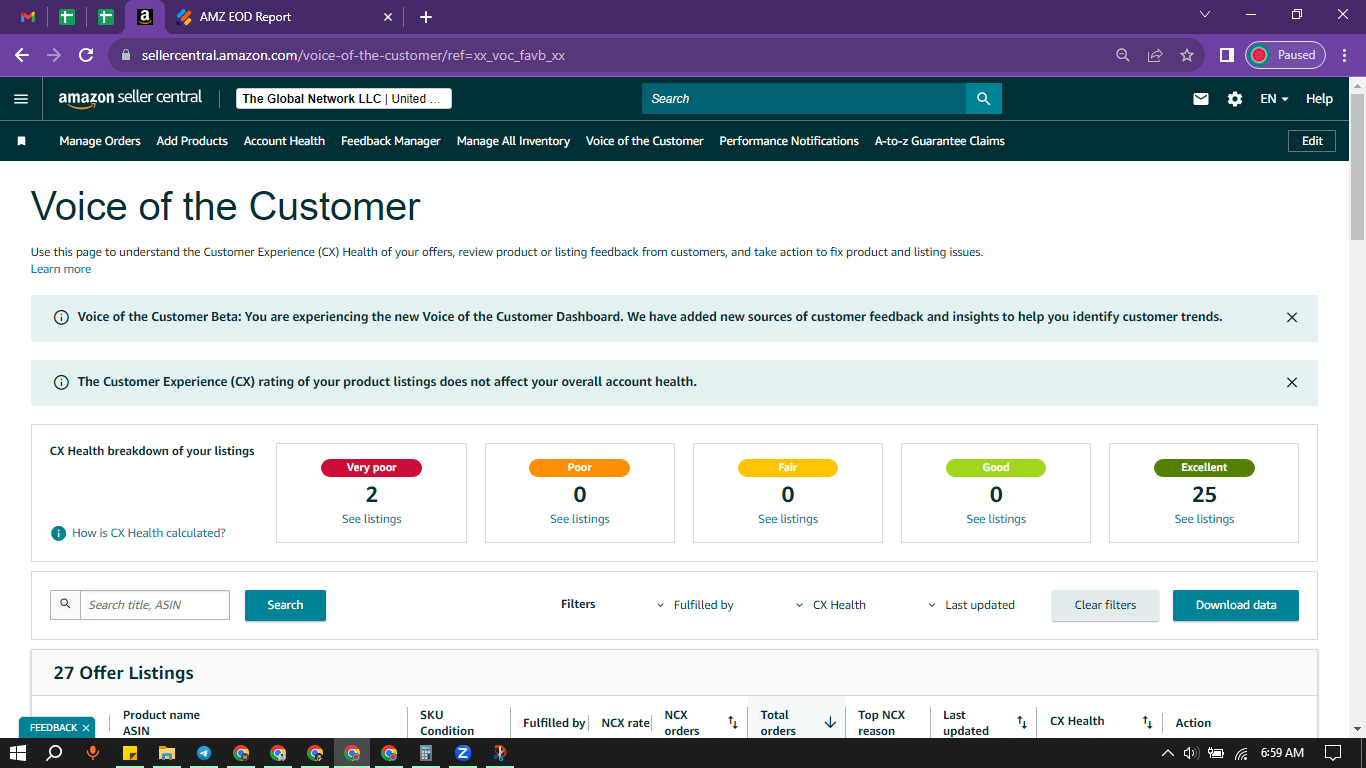Open How is CX Health calculated link
The width and height of the screenshot is (1366, 768).
coord(149,533)
